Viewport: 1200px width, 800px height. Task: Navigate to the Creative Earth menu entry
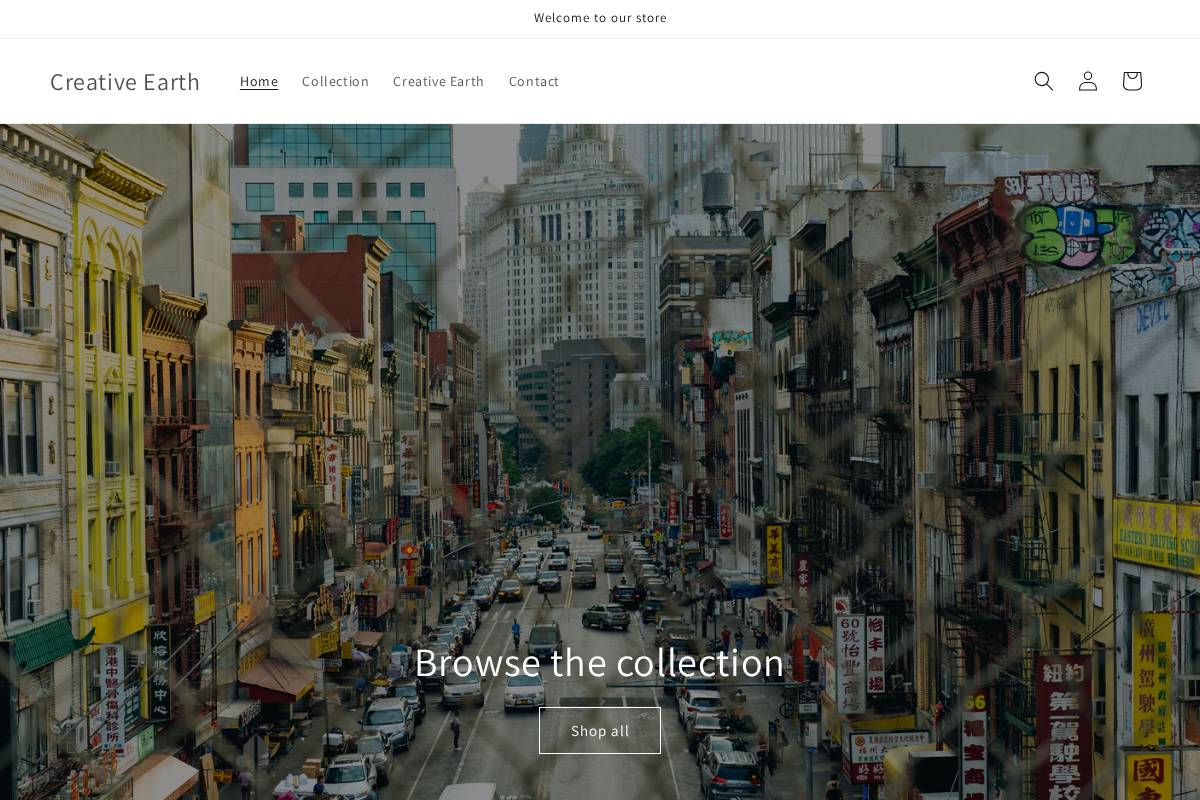(x=438, y=81)
